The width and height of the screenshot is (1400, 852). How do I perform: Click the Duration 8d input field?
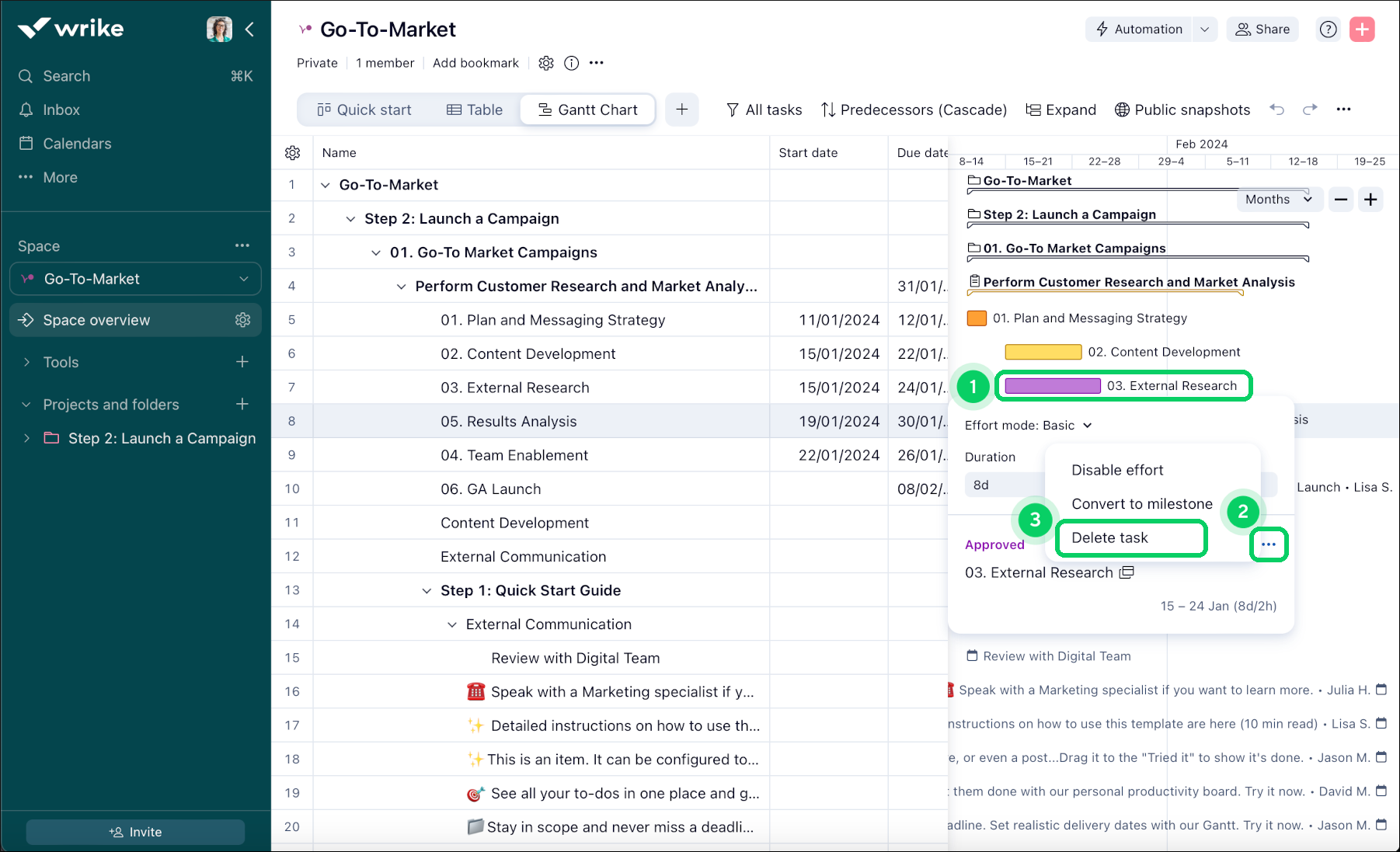point(1004,485)
